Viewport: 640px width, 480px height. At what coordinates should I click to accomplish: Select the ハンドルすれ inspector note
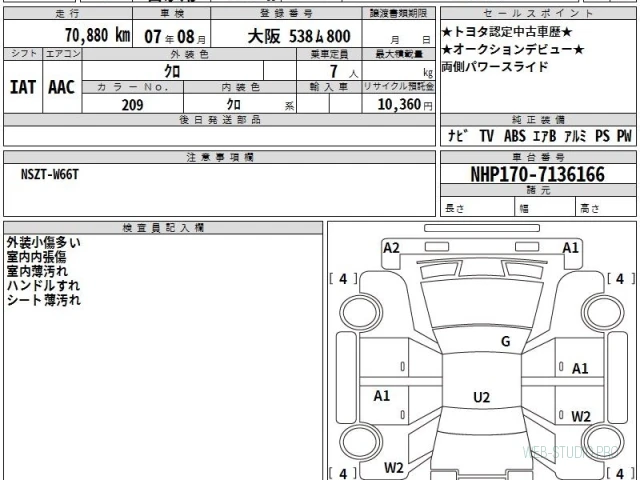(x=43, y=286)
